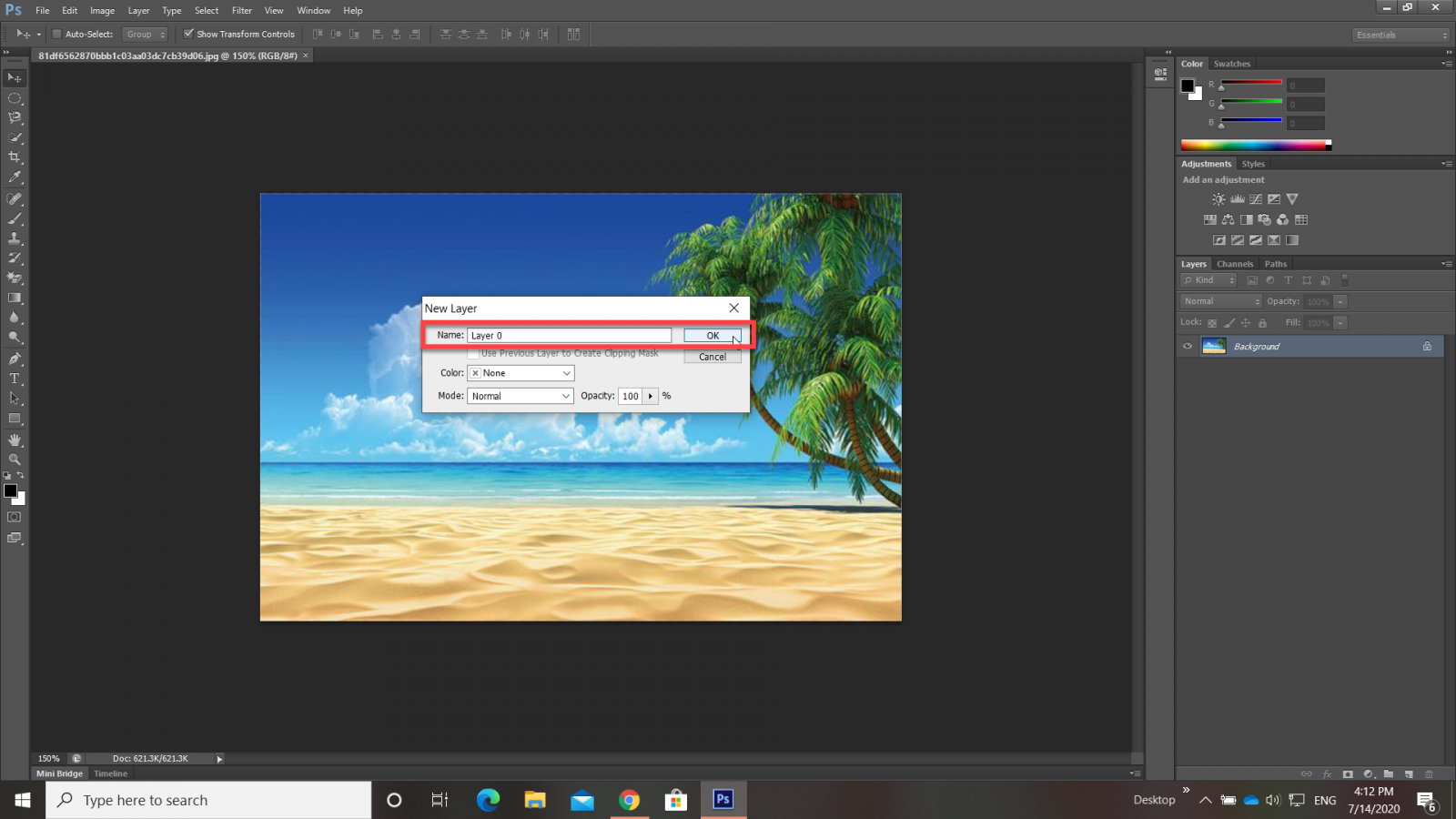Open the Essentials workspace dropdown
Image resolution: width=1456 pixels, height=819 pixels.
tap(1400, 35)
